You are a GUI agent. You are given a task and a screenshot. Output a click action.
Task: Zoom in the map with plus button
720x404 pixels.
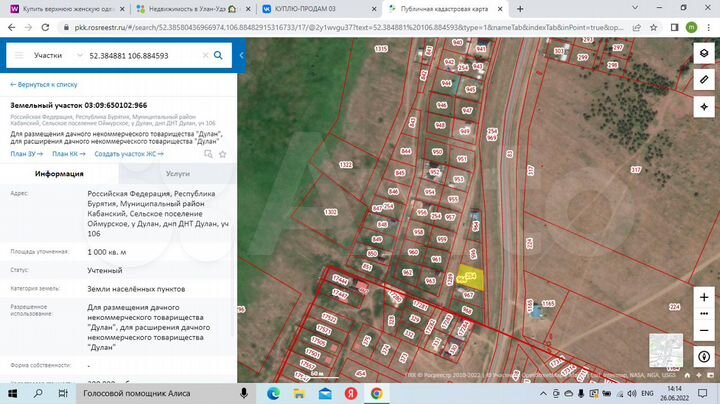click(x=702, y=297)
